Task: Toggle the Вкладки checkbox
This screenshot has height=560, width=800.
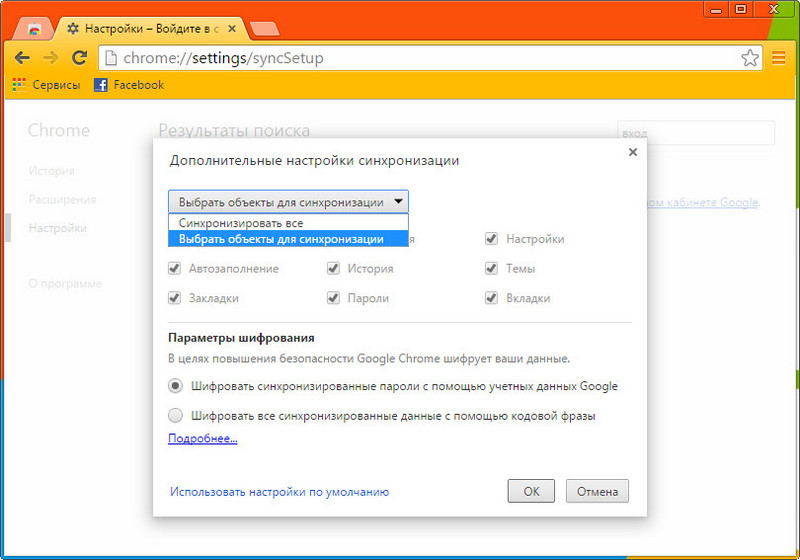Action: tap(491, 298)
